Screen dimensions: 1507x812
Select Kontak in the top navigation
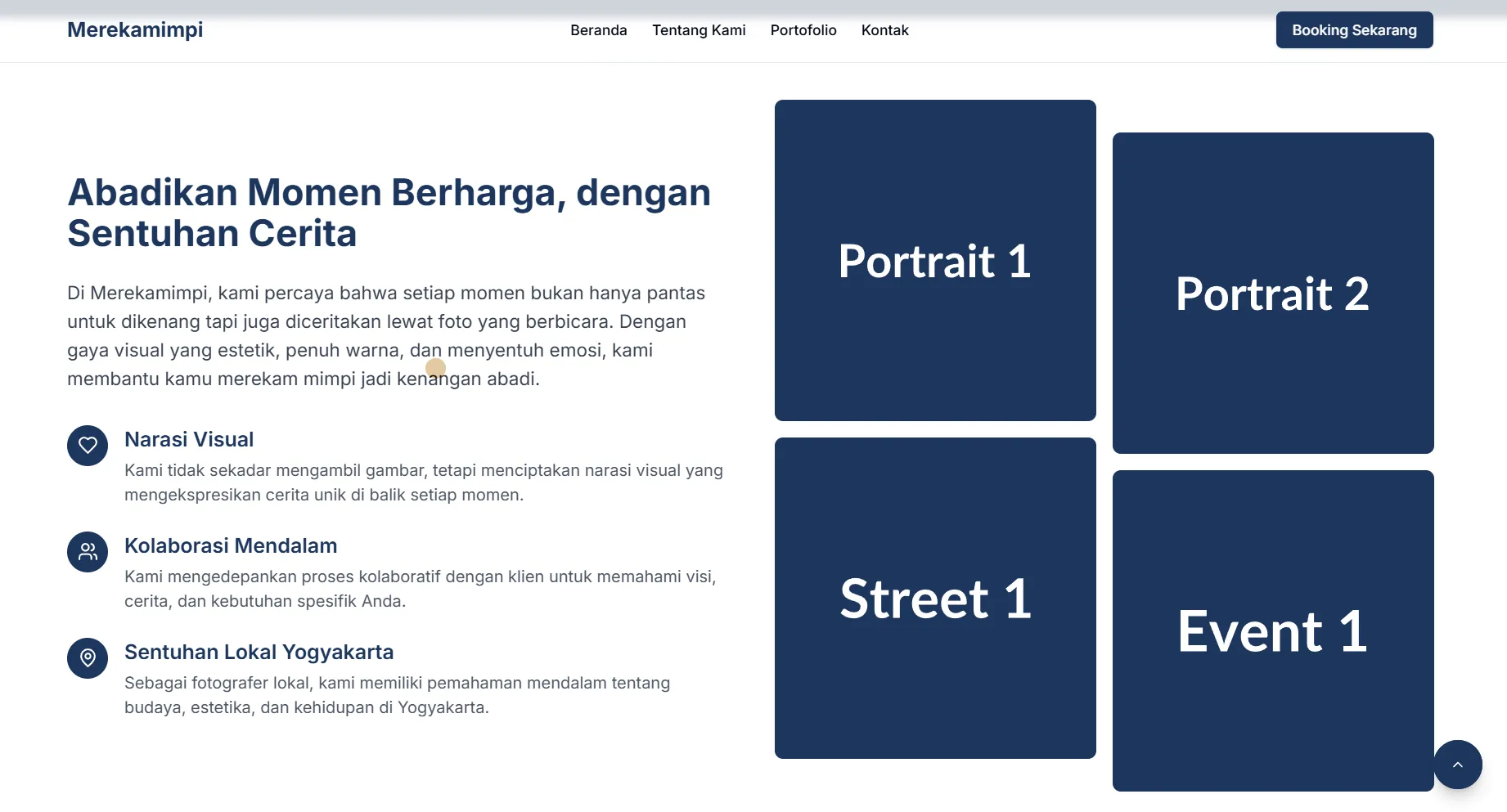[x=885, y=30]
